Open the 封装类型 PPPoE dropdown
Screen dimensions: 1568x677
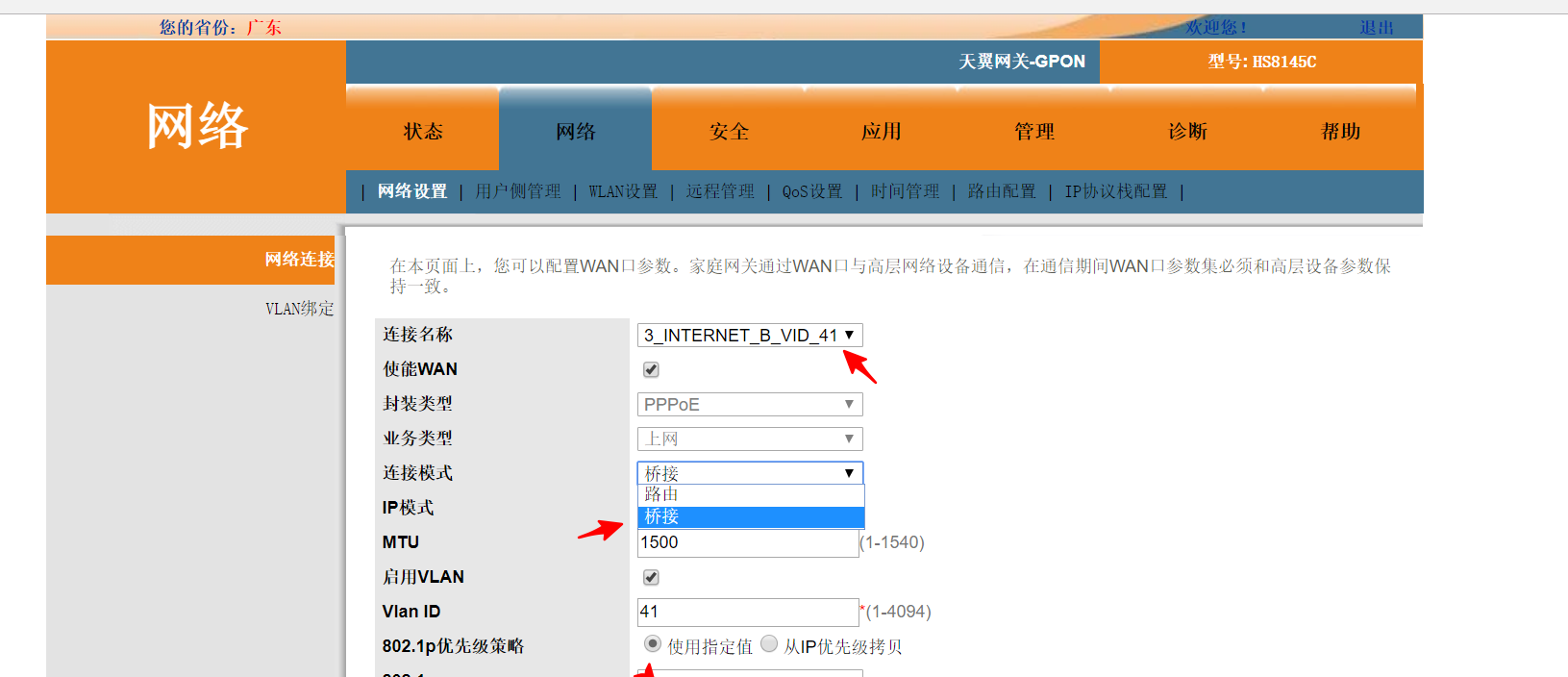pyautogui.click(x=750, y=404)
